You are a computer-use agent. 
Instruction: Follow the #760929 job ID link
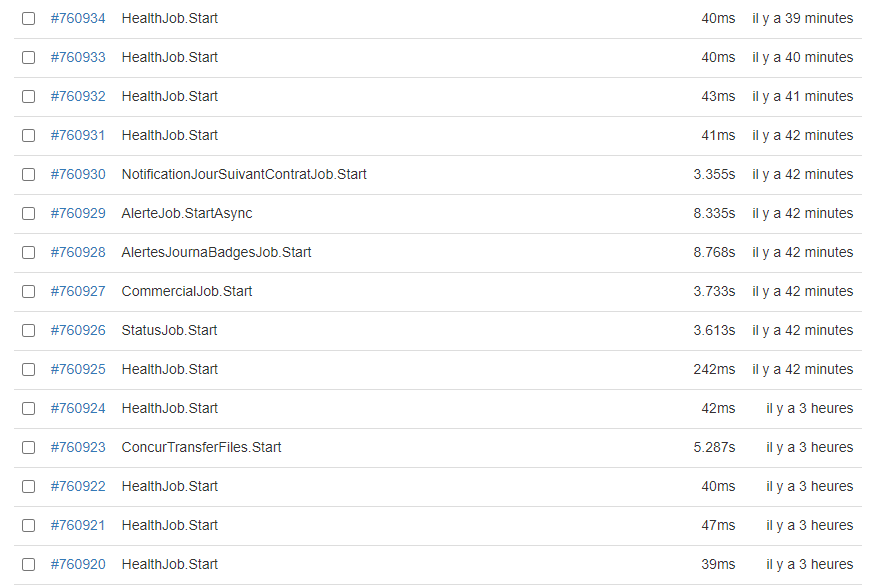[78, 213]
